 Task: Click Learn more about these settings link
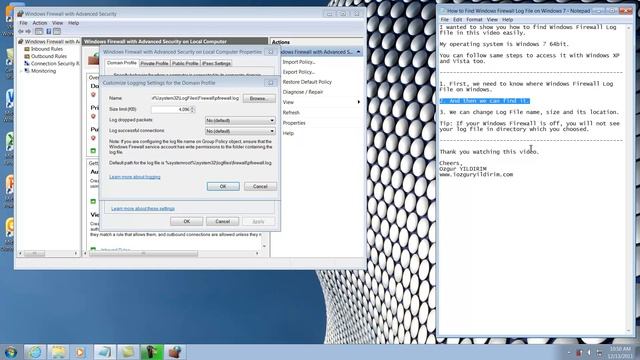click(x=143, y=209)
